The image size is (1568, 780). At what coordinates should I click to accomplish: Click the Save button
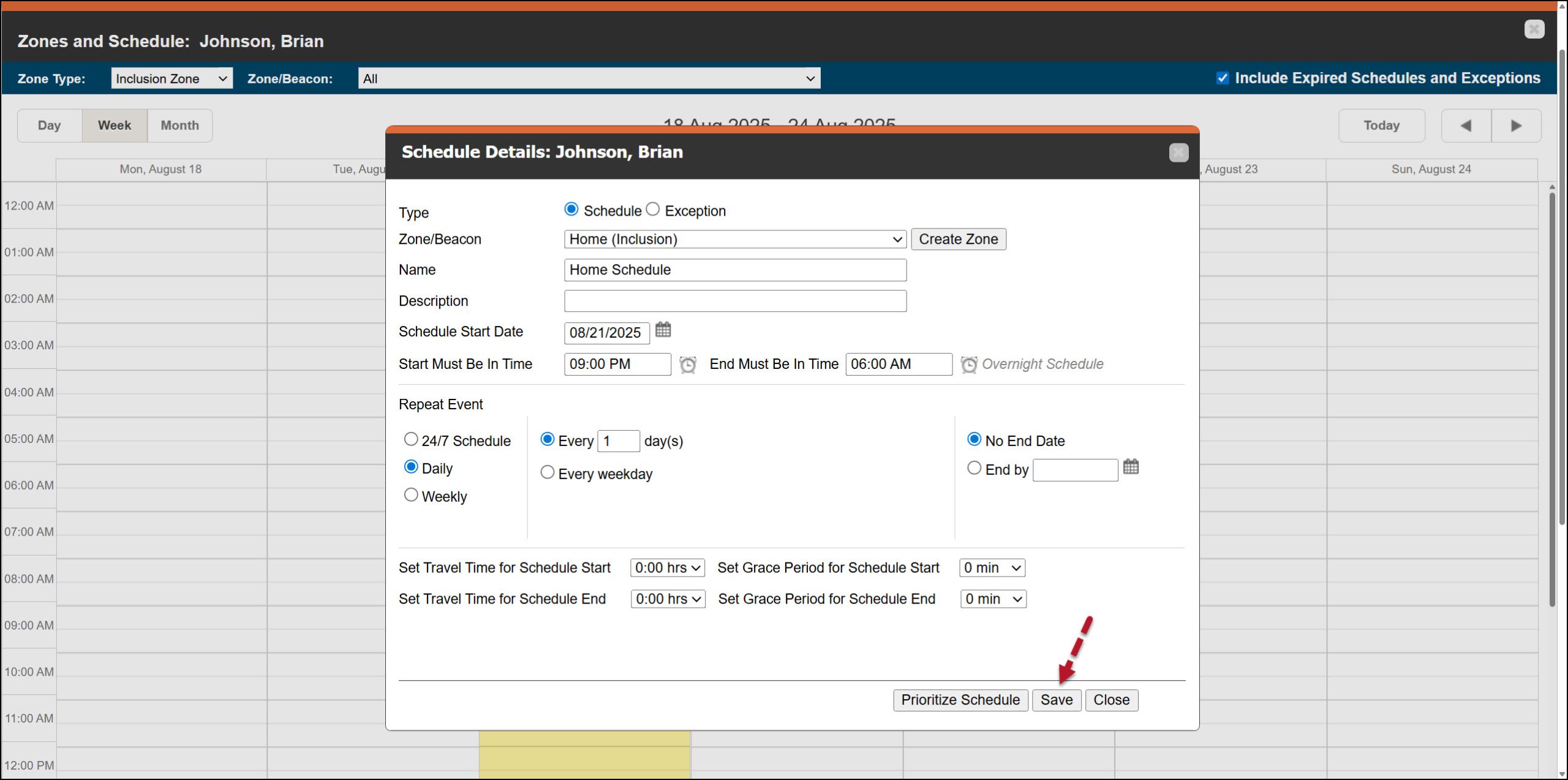(1056, 700)
